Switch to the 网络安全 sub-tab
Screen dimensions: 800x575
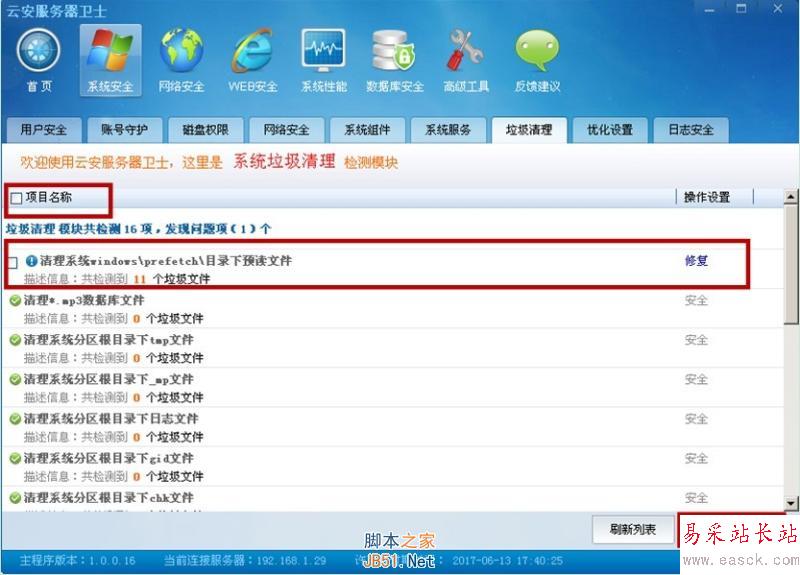click(x=286, y=130)
